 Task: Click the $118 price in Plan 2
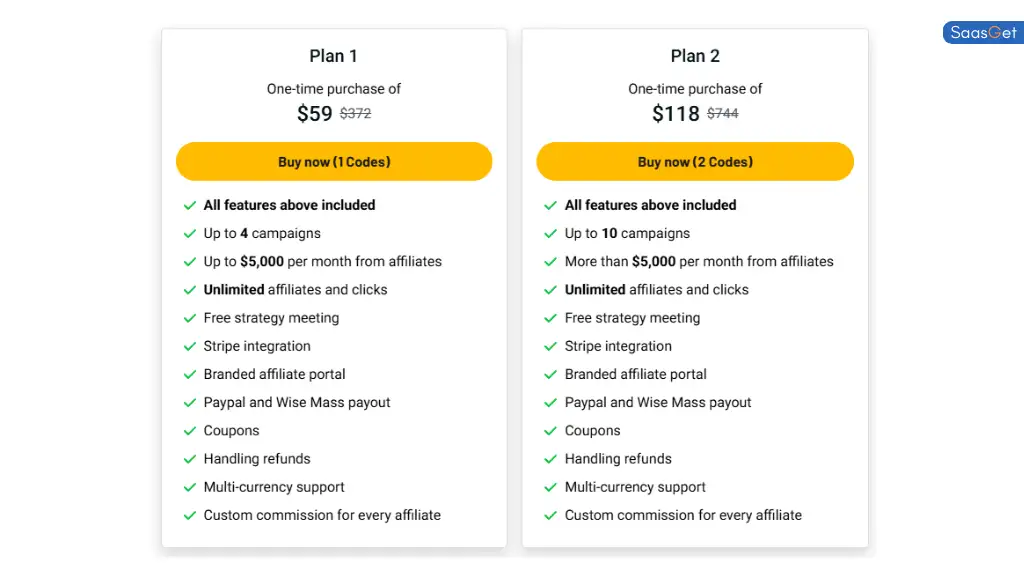tap(676, 114)
